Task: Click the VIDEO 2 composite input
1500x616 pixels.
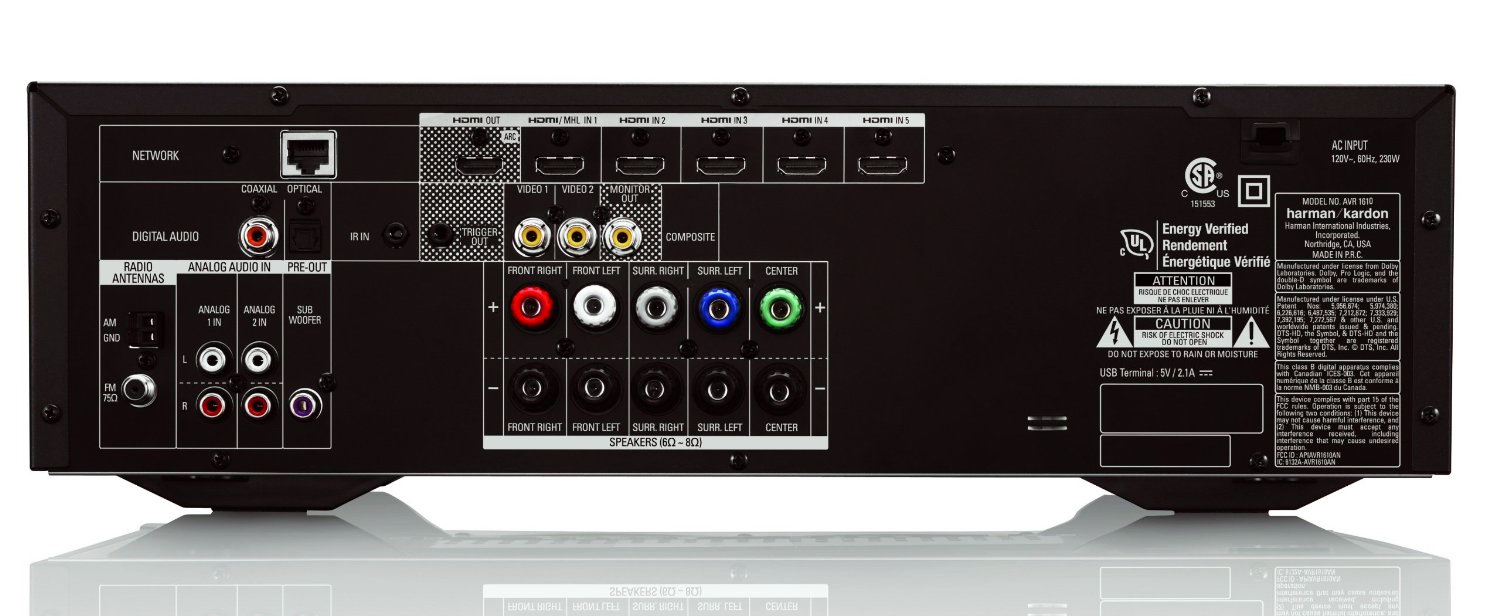Action: click(577, 234)
